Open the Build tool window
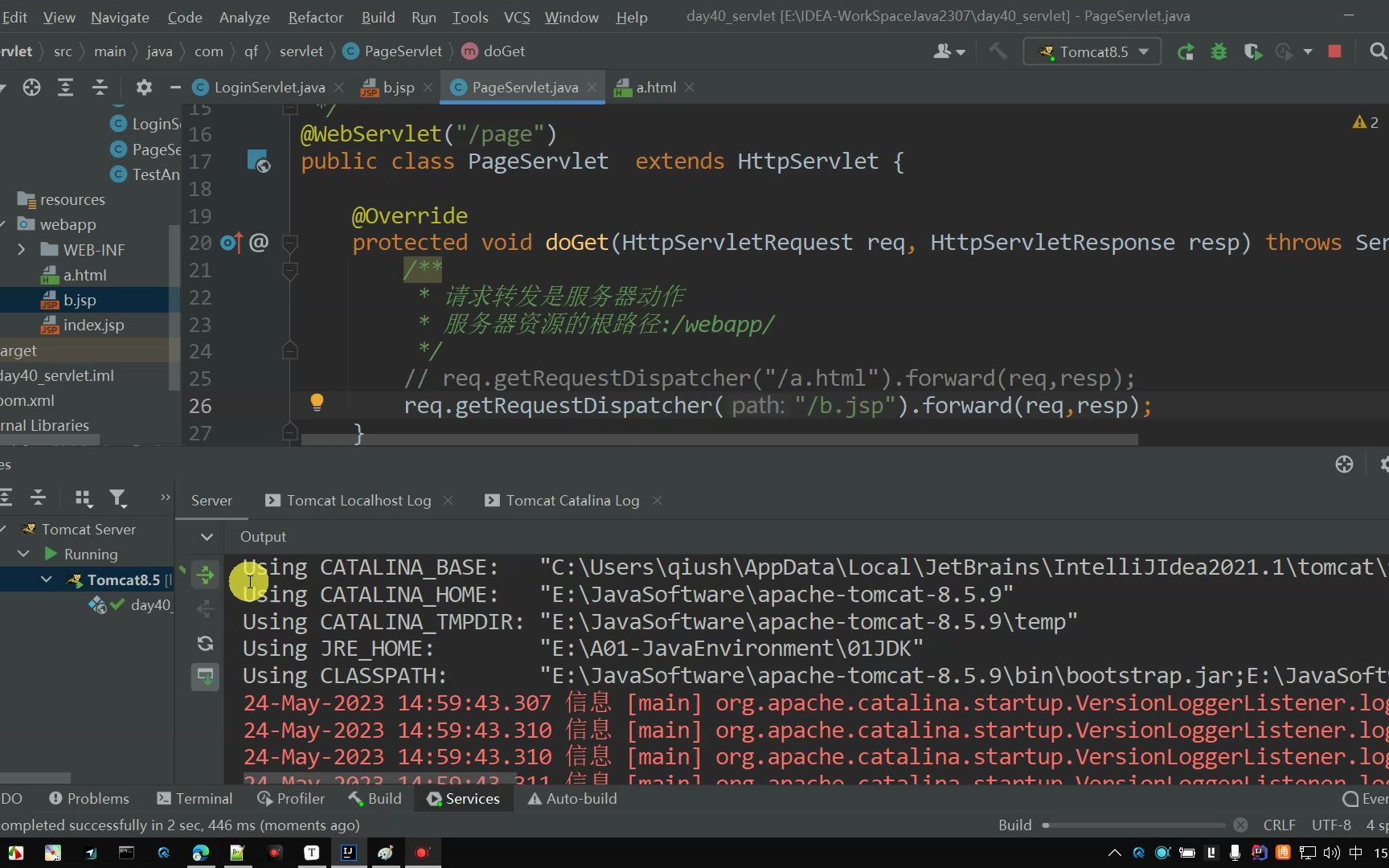1389x868 pixels. click(375, 799)
